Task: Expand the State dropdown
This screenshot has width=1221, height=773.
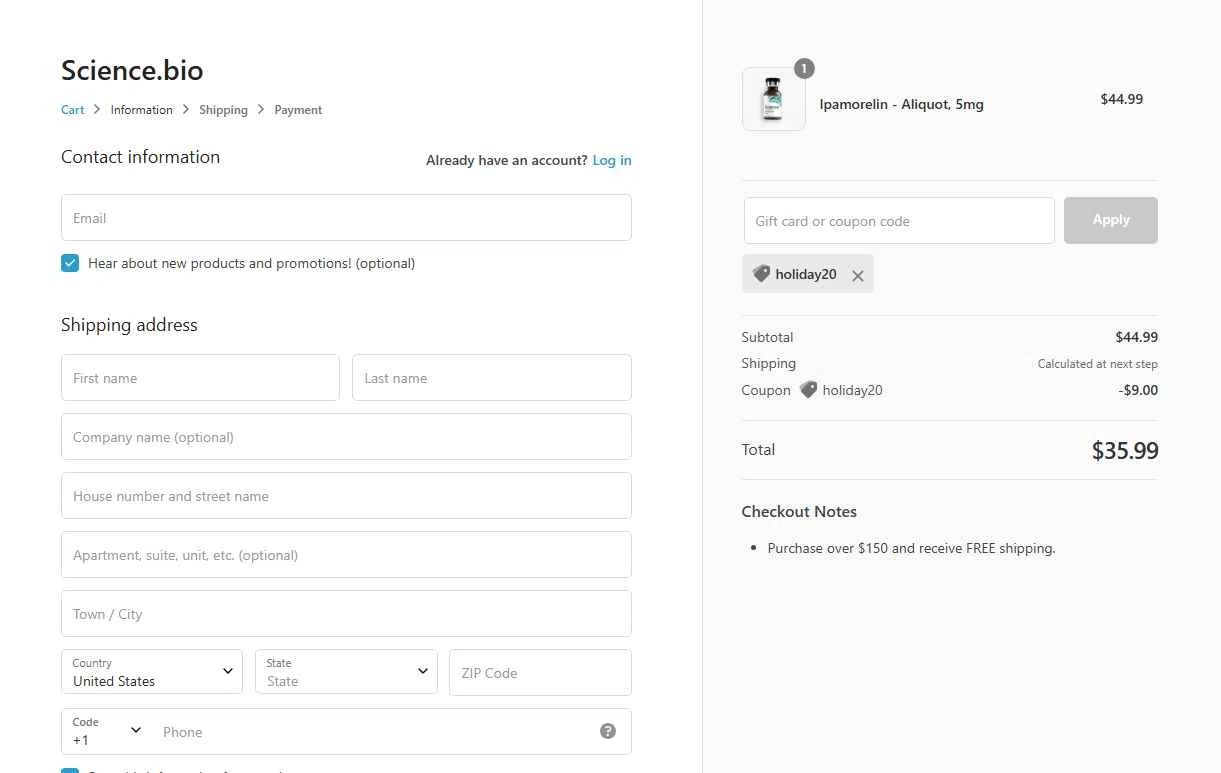Action: tap(346, 672)
